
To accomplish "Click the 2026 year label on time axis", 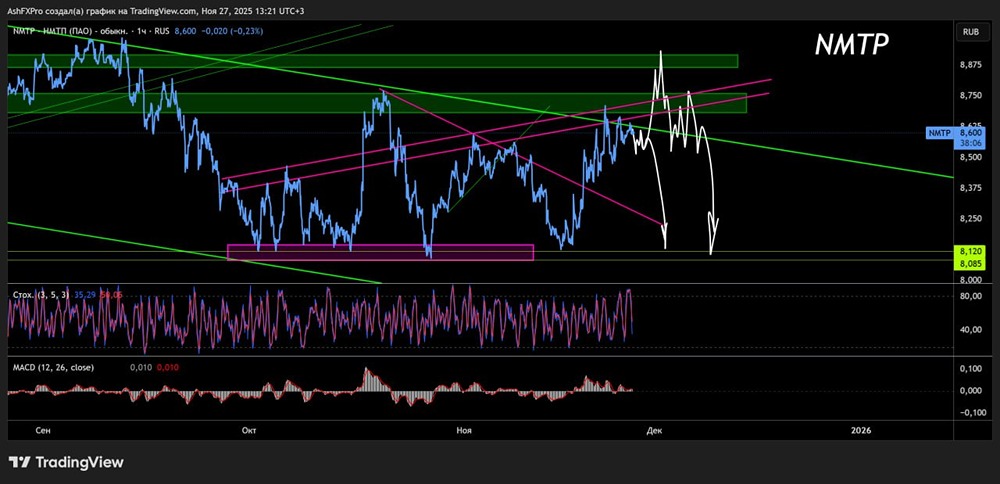I will pos(861,431).
